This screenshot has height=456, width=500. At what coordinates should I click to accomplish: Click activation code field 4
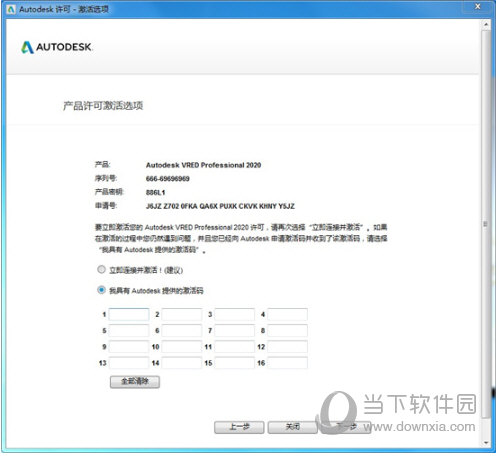288,314
